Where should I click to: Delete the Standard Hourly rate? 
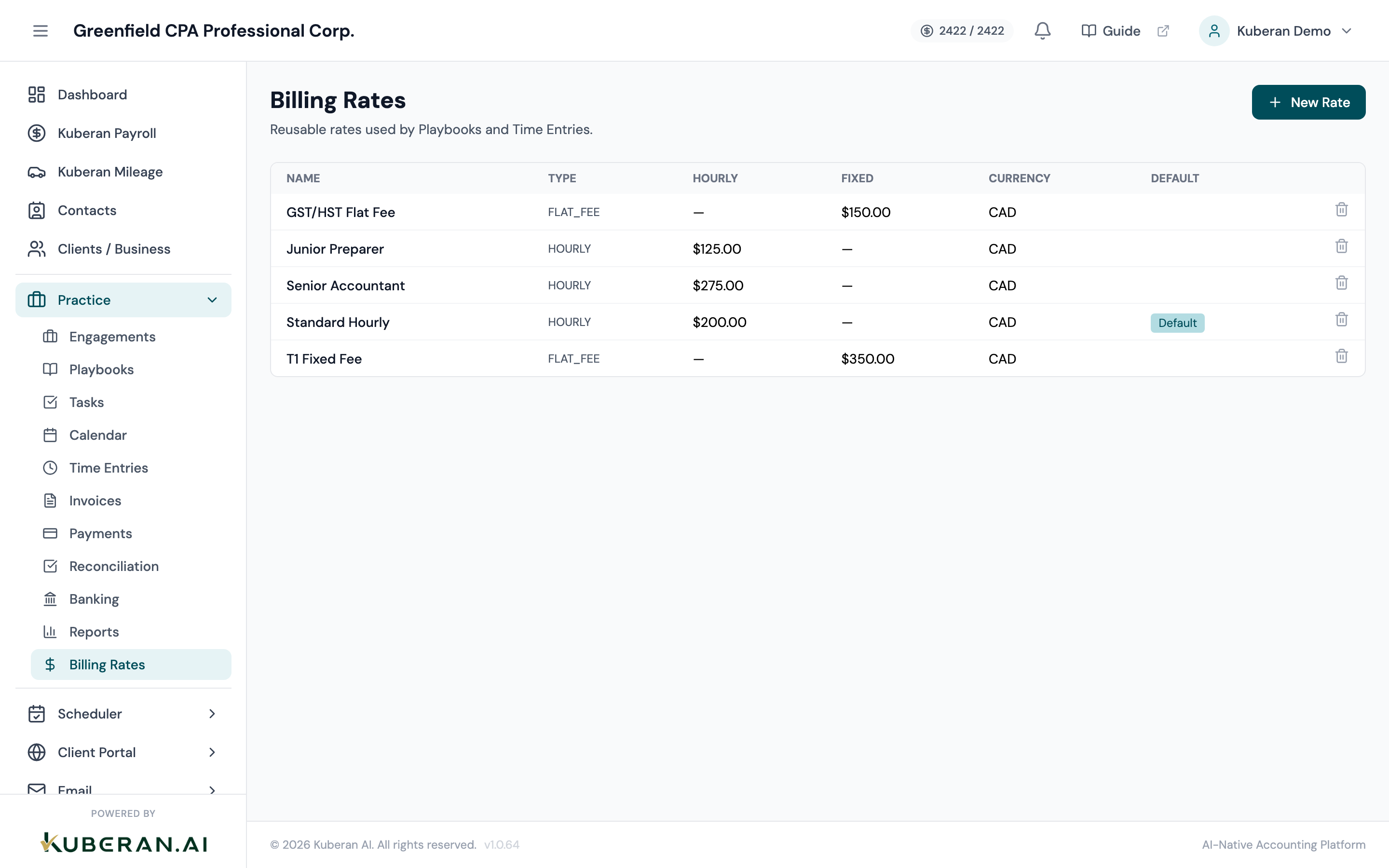coord(1341,320)
